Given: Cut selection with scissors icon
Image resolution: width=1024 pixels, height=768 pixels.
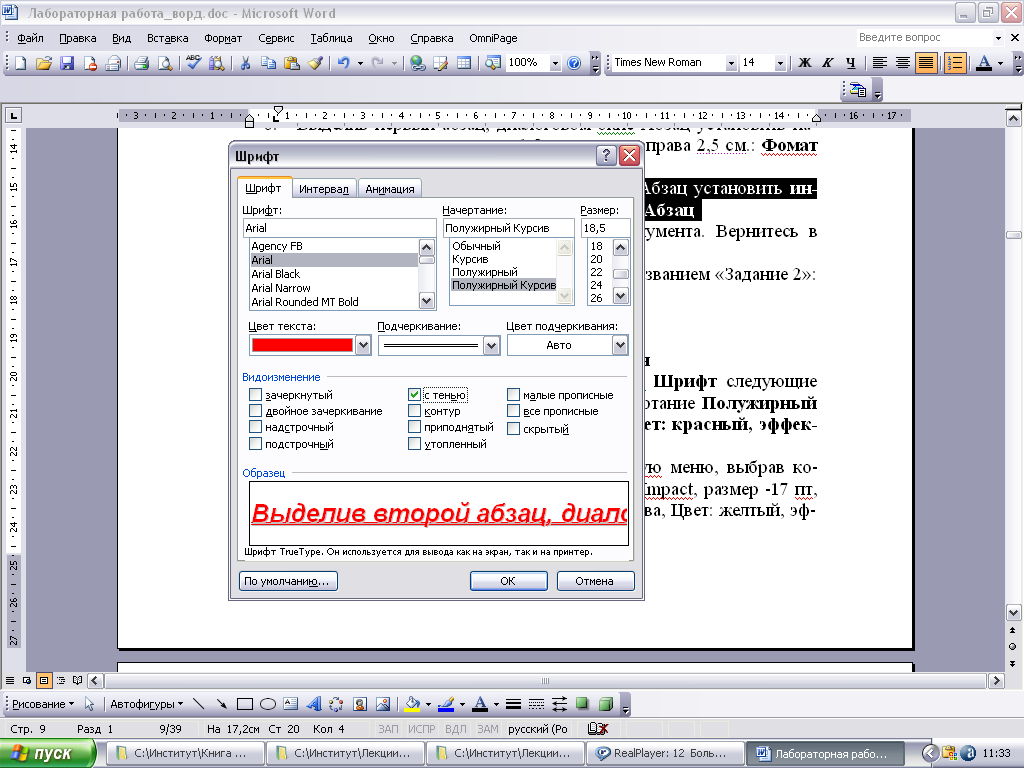Looking at the screenshot, I should [x=246, y=63].
